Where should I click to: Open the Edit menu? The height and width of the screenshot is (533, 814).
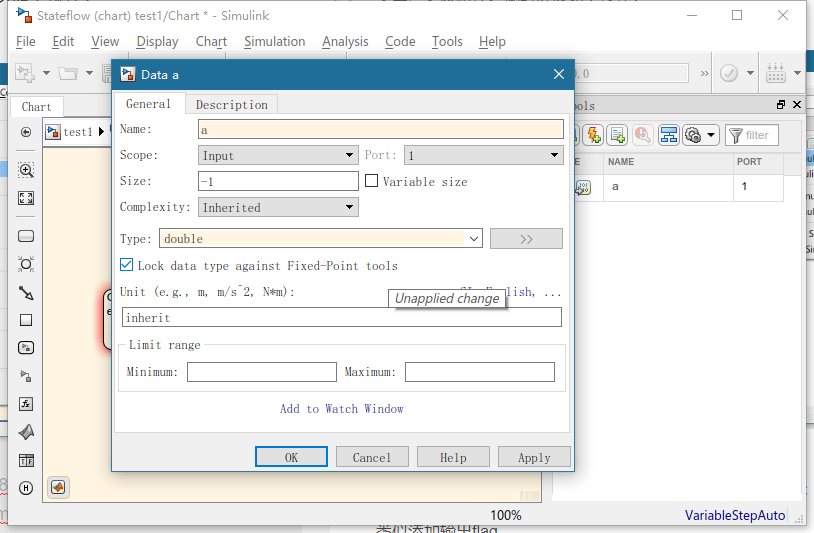coord(63,42)
